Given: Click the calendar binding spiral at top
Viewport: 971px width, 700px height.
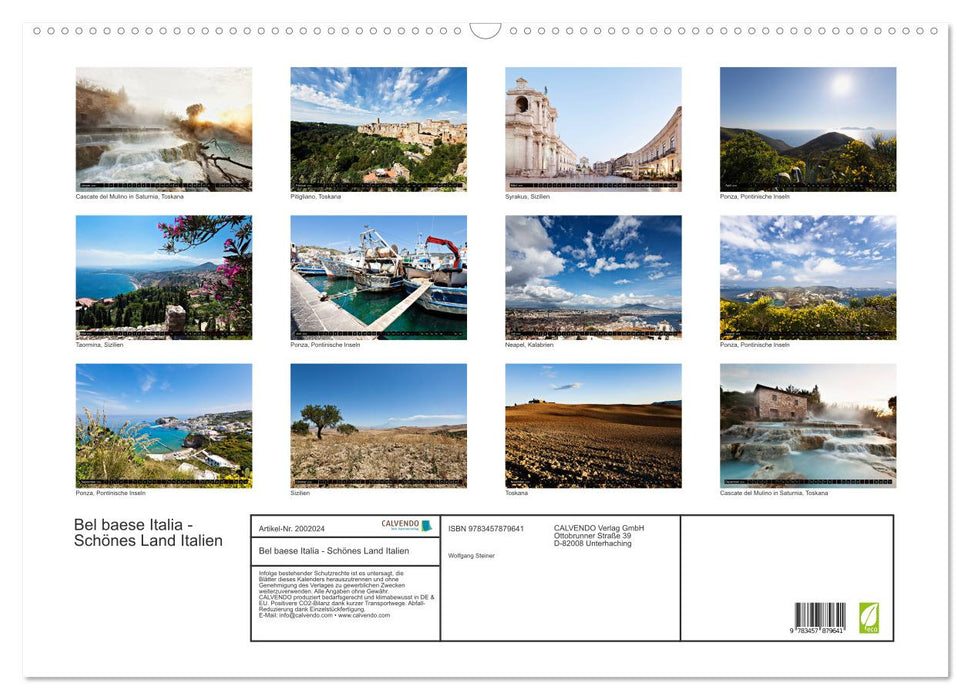Looking at the screenshot, I should coord(200,31).
